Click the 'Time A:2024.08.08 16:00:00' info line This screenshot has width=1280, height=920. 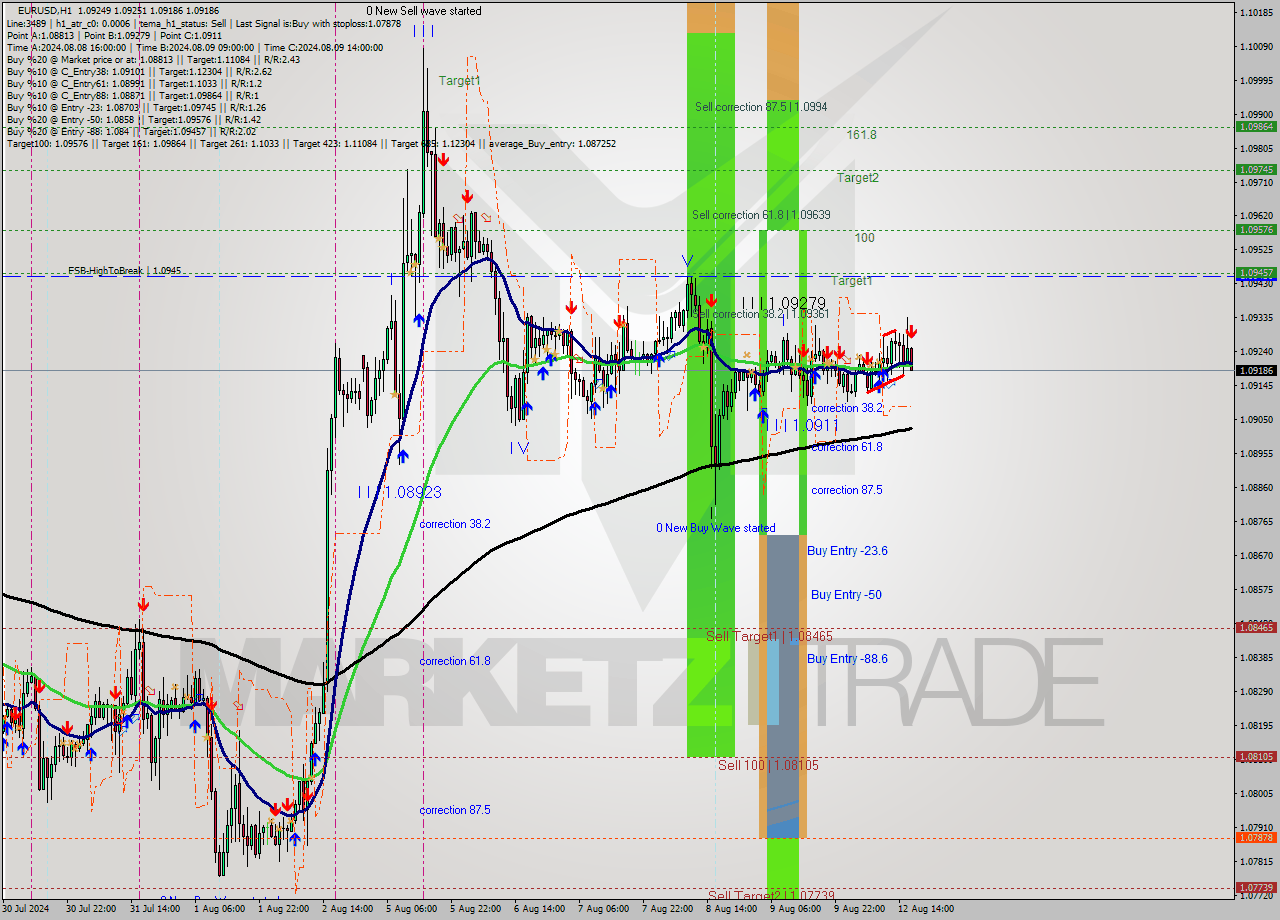point(195,47)
